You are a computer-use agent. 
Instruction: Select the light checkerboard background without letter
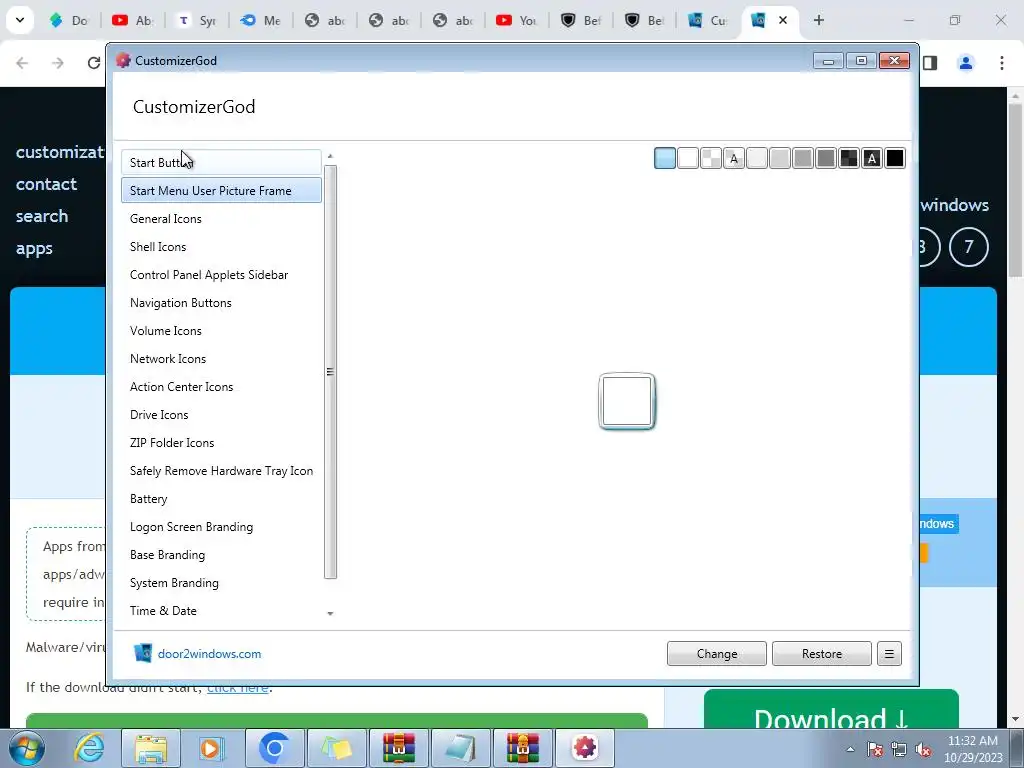711,158
